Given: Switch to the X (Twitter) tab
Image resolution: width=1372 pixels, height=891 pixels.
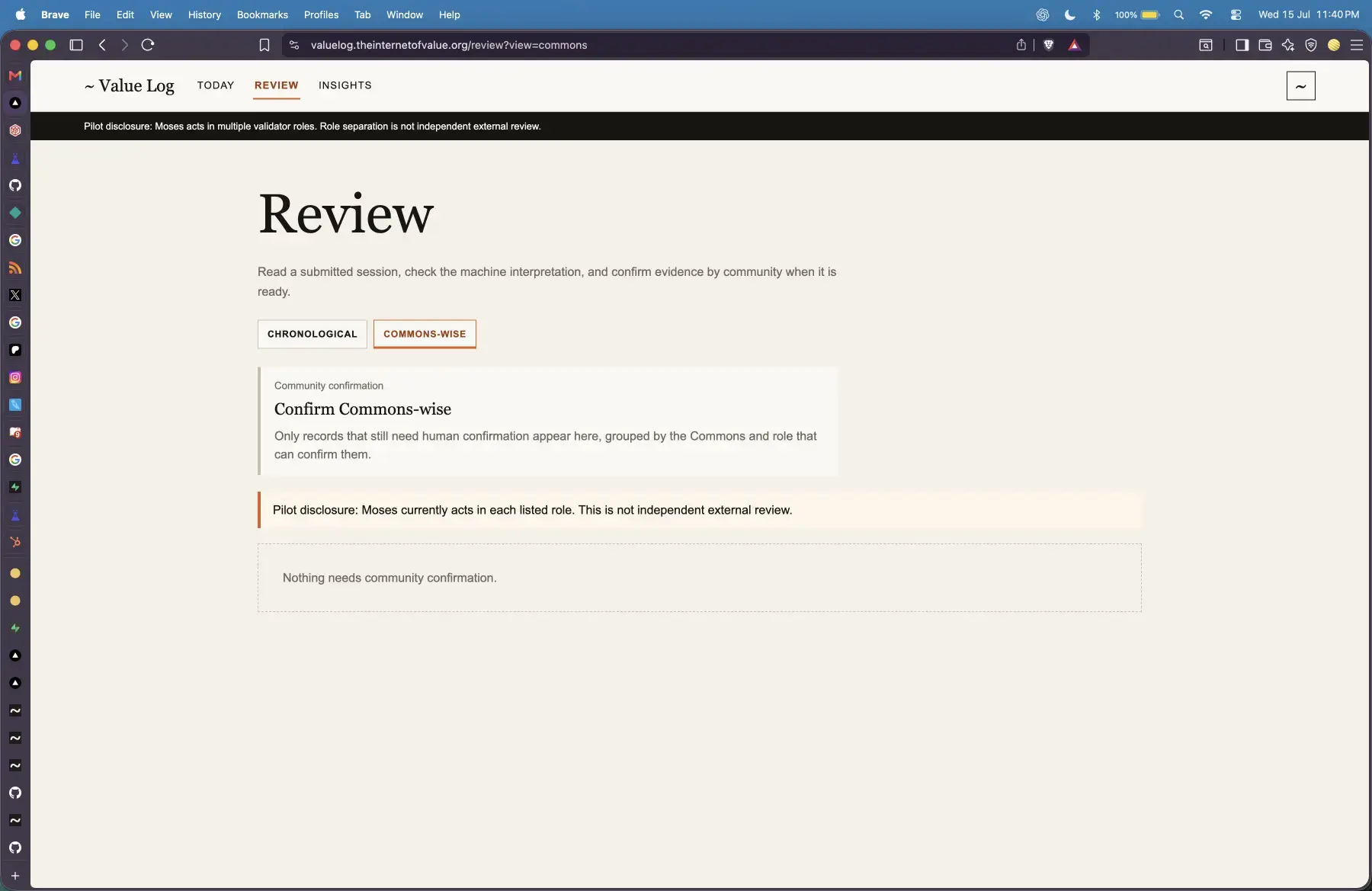Looking at the screenshot, I should 15,295.
